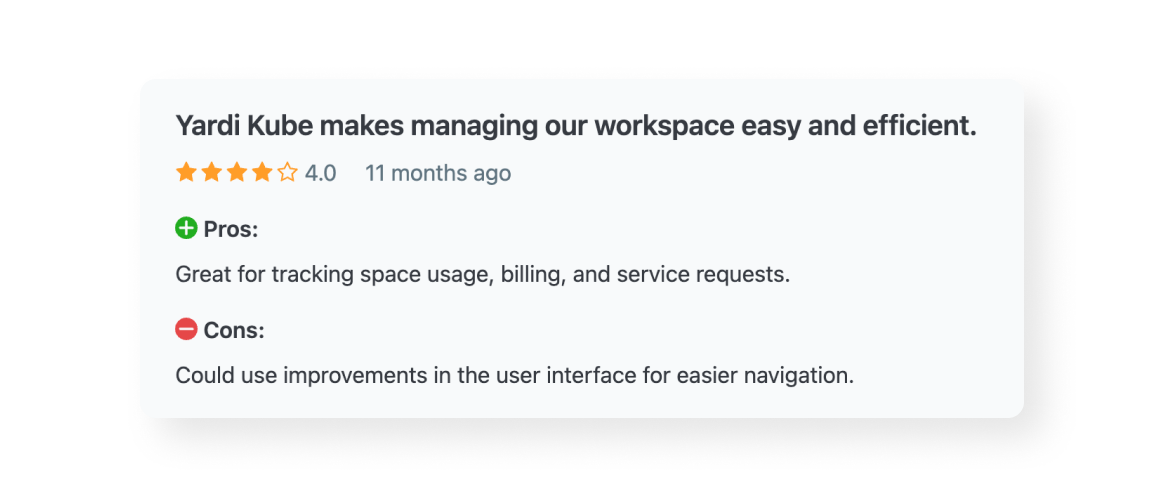Image resolution: width=1164 pixels, height=497 pixels.
Task: Click the red minus Cons icon
Action: [186, 329]
